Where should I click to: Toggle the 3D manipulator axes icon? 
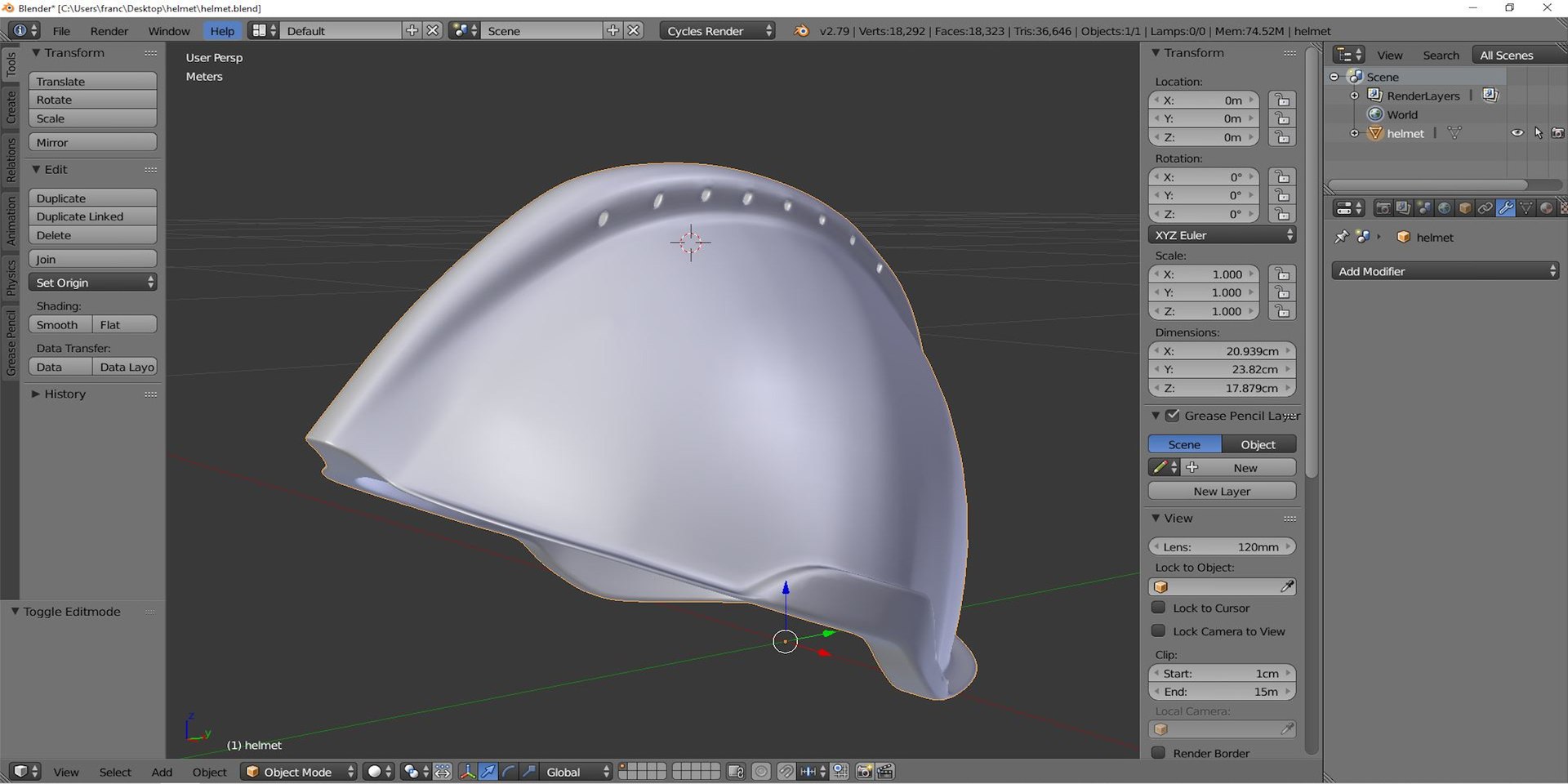(468, 772)
